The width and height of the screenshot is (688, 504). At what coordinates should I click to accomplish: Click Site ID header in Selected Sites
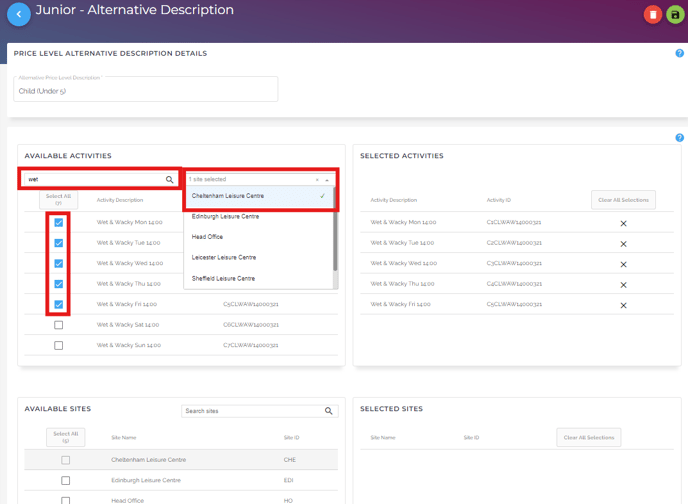pos(471,438)
